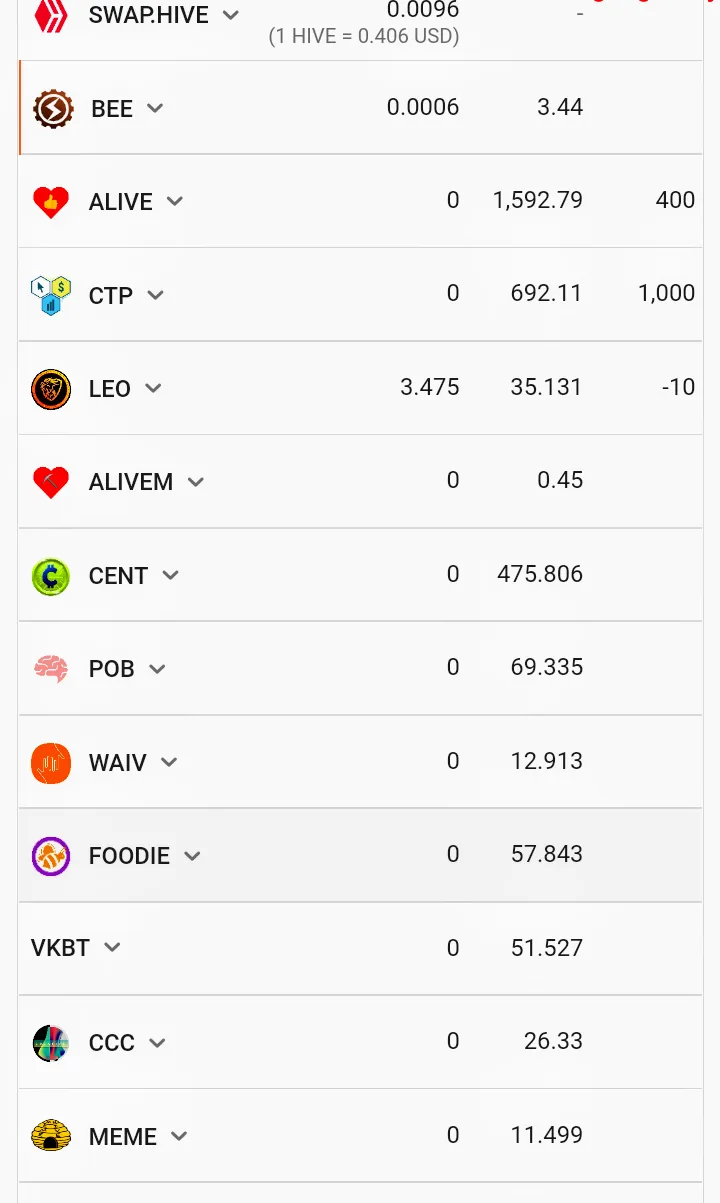Screen dimensions: 720x1203
Task: Click the FOODIE token icon
Action: (x=51, y=856)
